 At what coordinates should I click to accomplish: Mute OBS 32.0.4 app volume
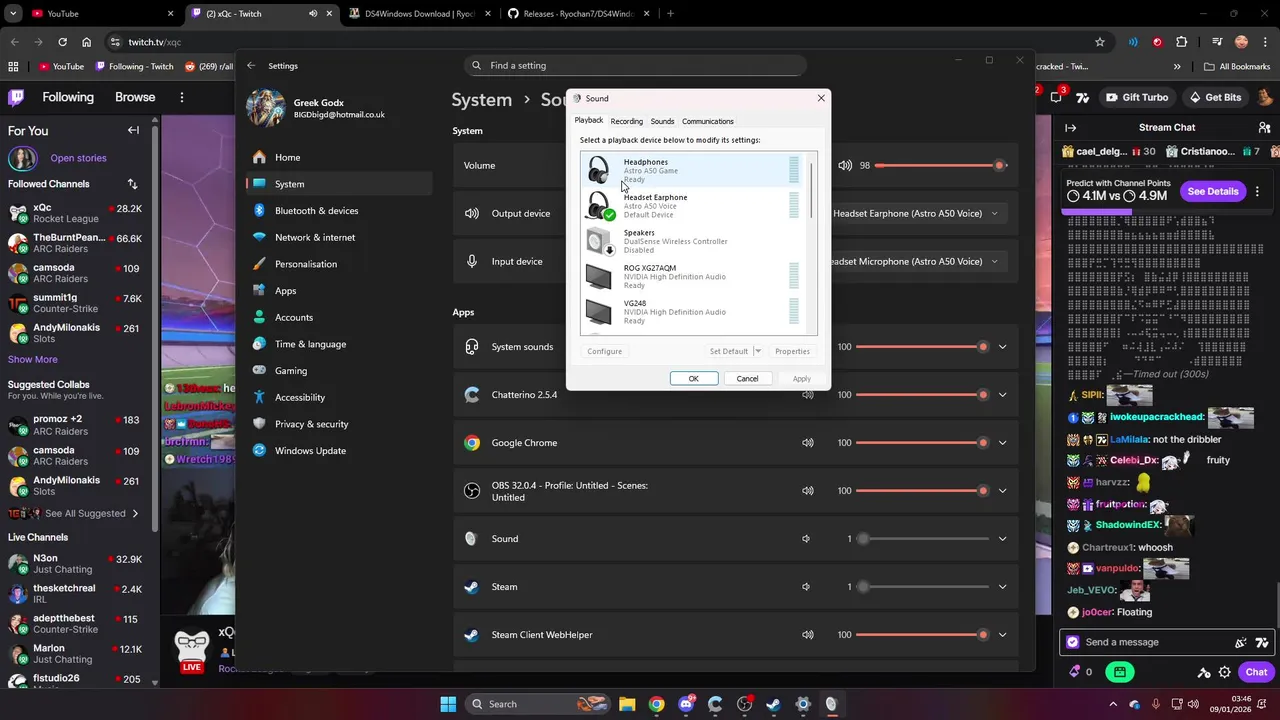807,491
